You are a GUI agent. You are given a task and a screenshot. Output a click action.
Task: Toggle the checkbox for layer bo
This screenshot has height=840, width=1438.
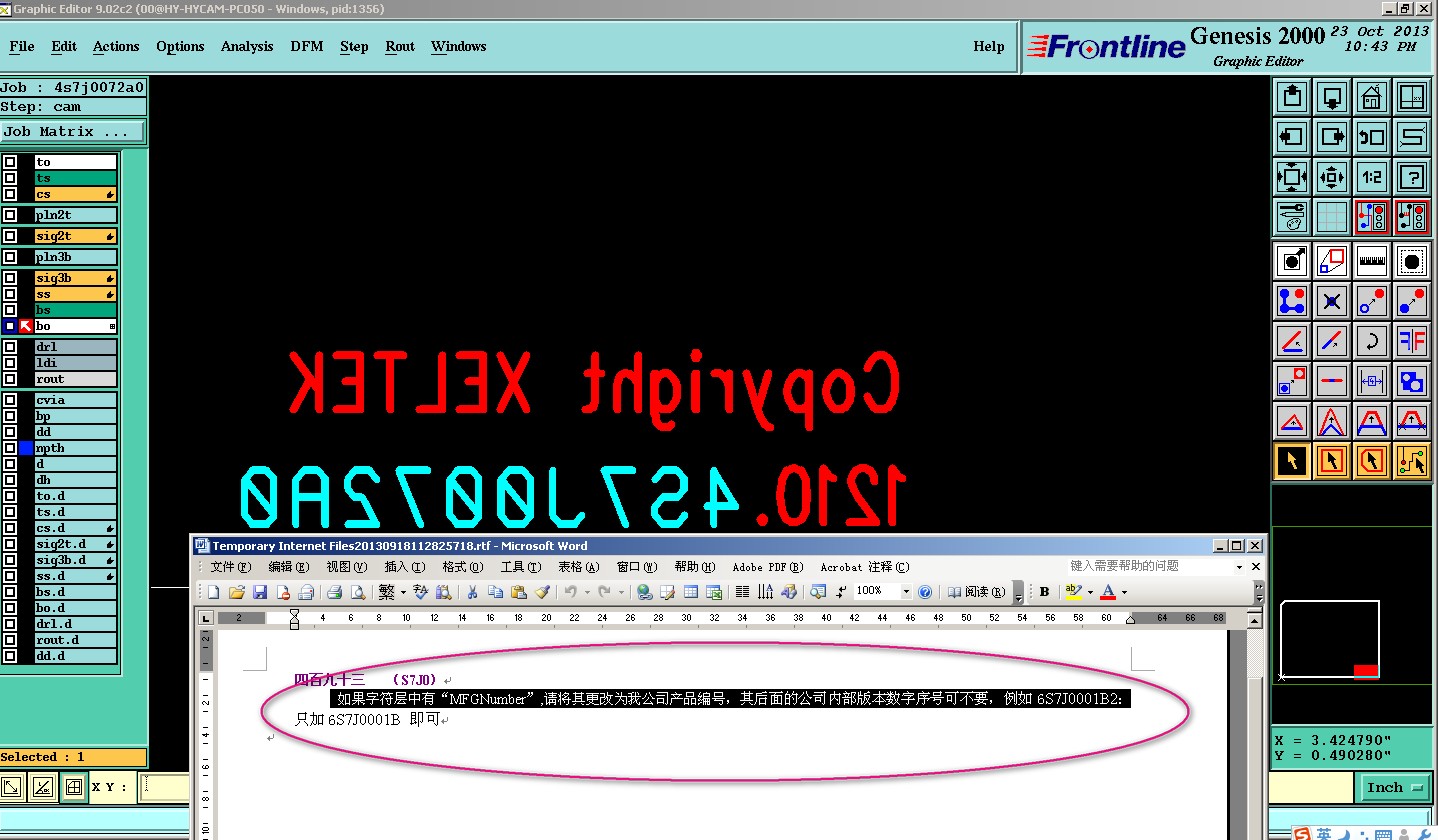[x=10, y=326]
